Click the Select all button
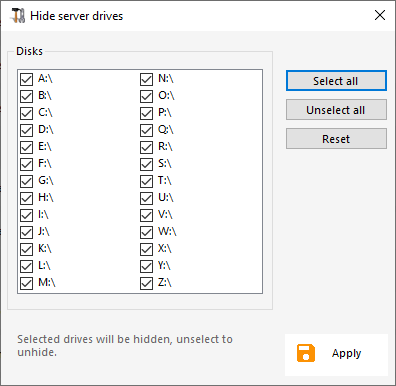 coord(336,81)
